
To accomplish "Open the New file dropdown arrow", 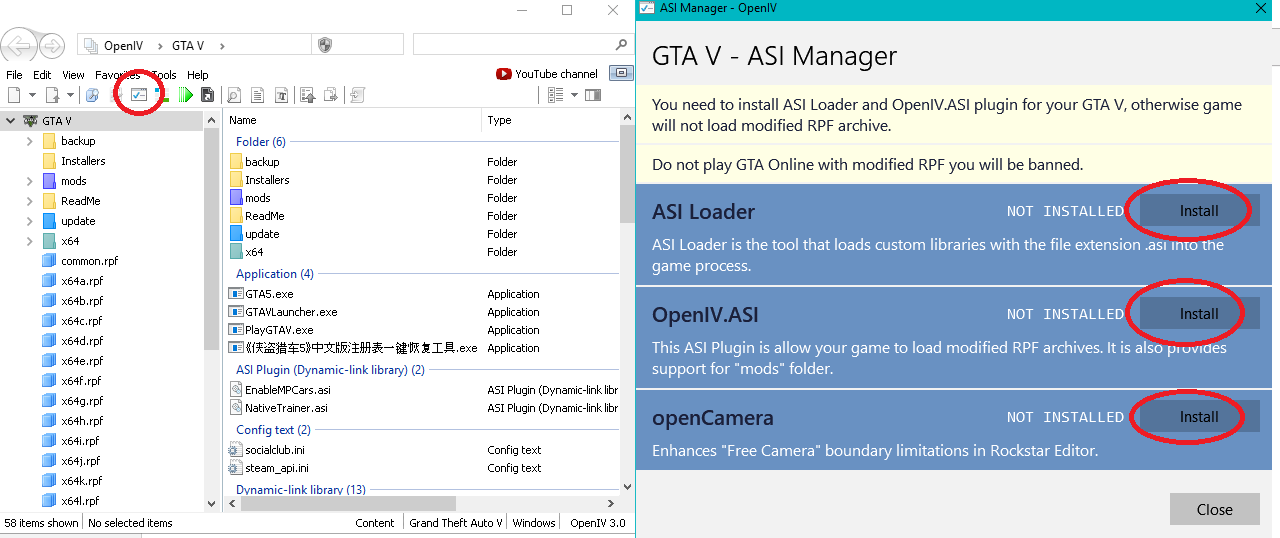I will click(x=32, y=95).
